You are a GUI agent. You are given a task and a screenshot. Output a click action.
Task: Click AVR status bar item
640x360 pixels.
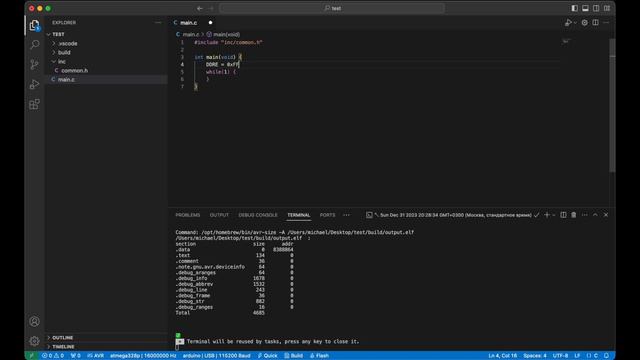tap(96, 356)
